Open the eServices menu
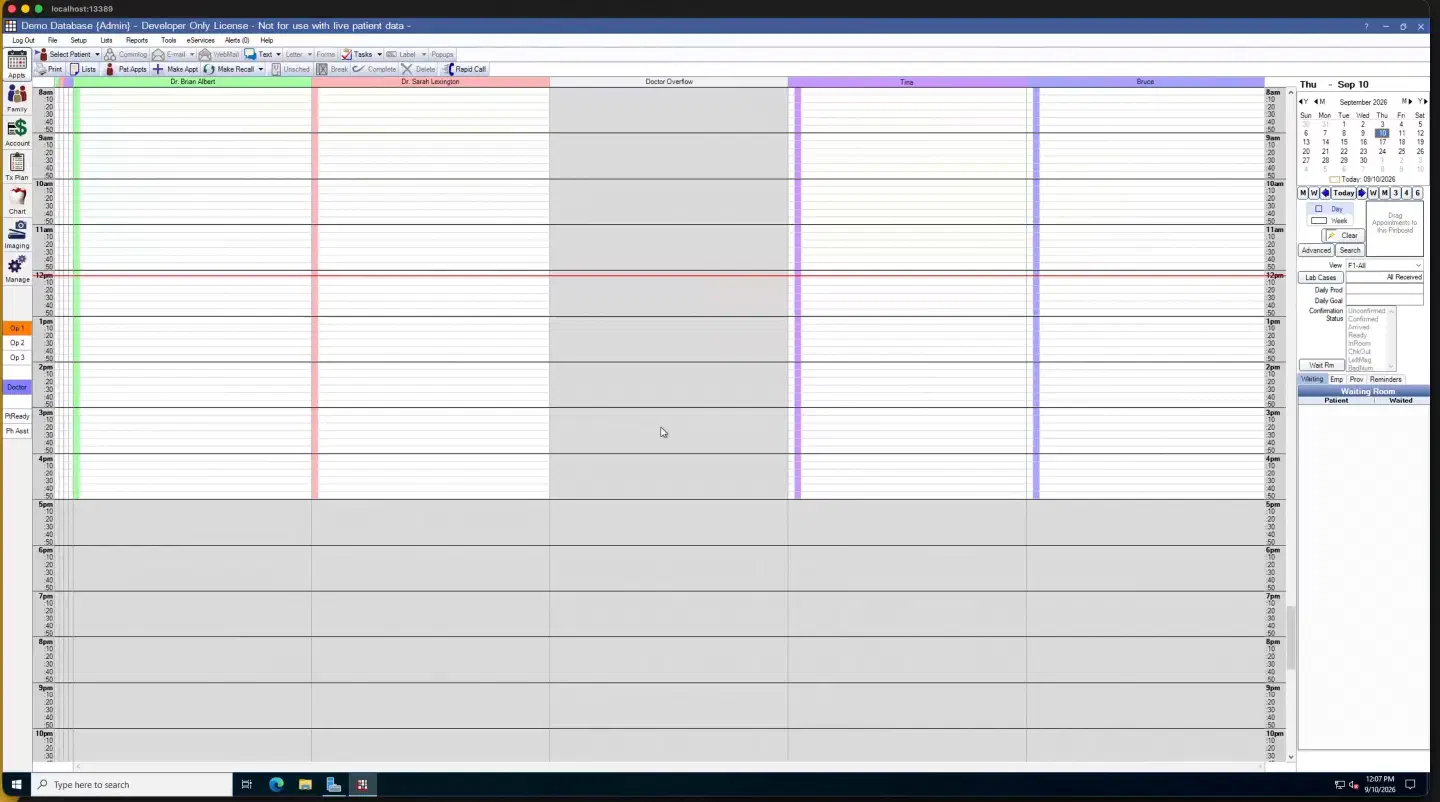The height and width of the screenshot is (802, 1440). [201, 40]
